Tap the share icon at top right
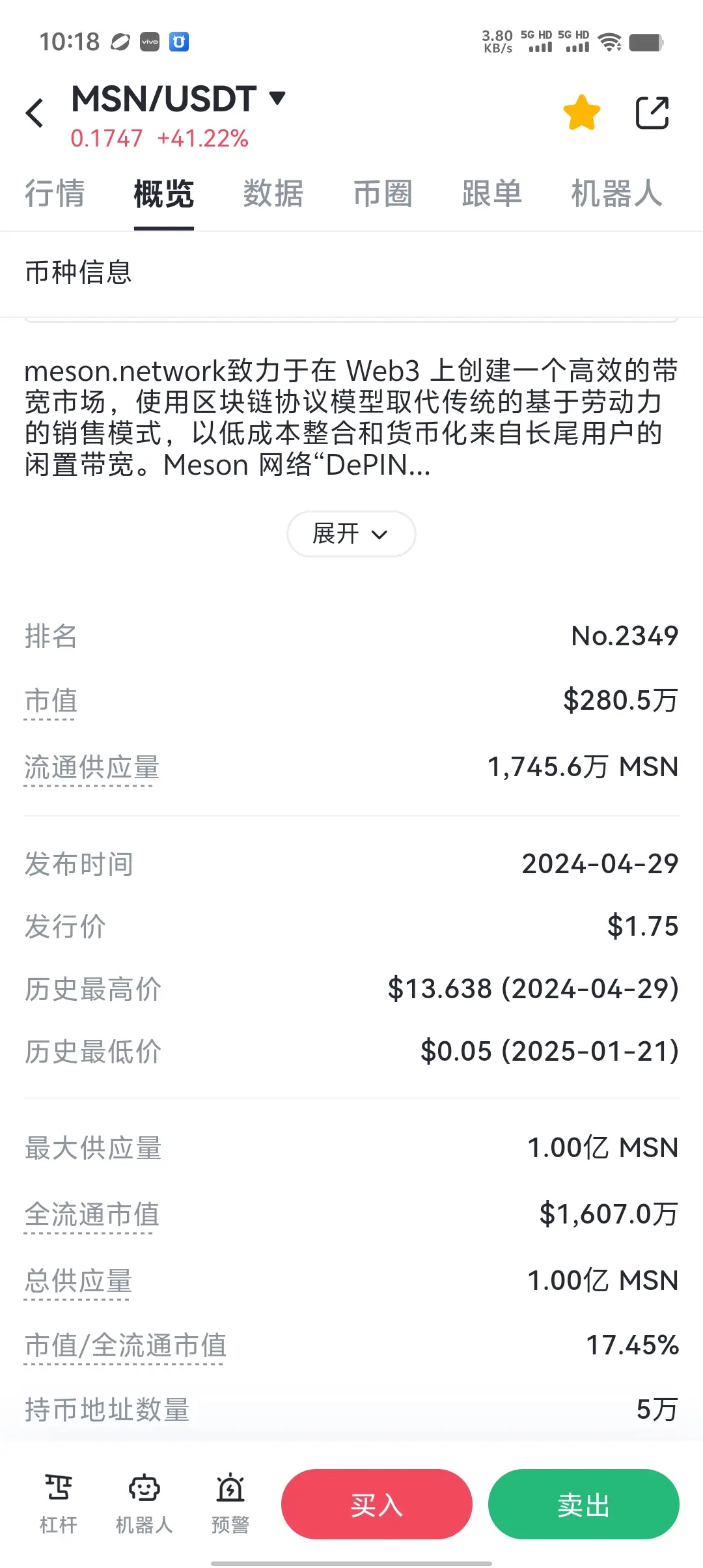The image size is (703, 1568). pyautogui.click(x=652, y=113)
